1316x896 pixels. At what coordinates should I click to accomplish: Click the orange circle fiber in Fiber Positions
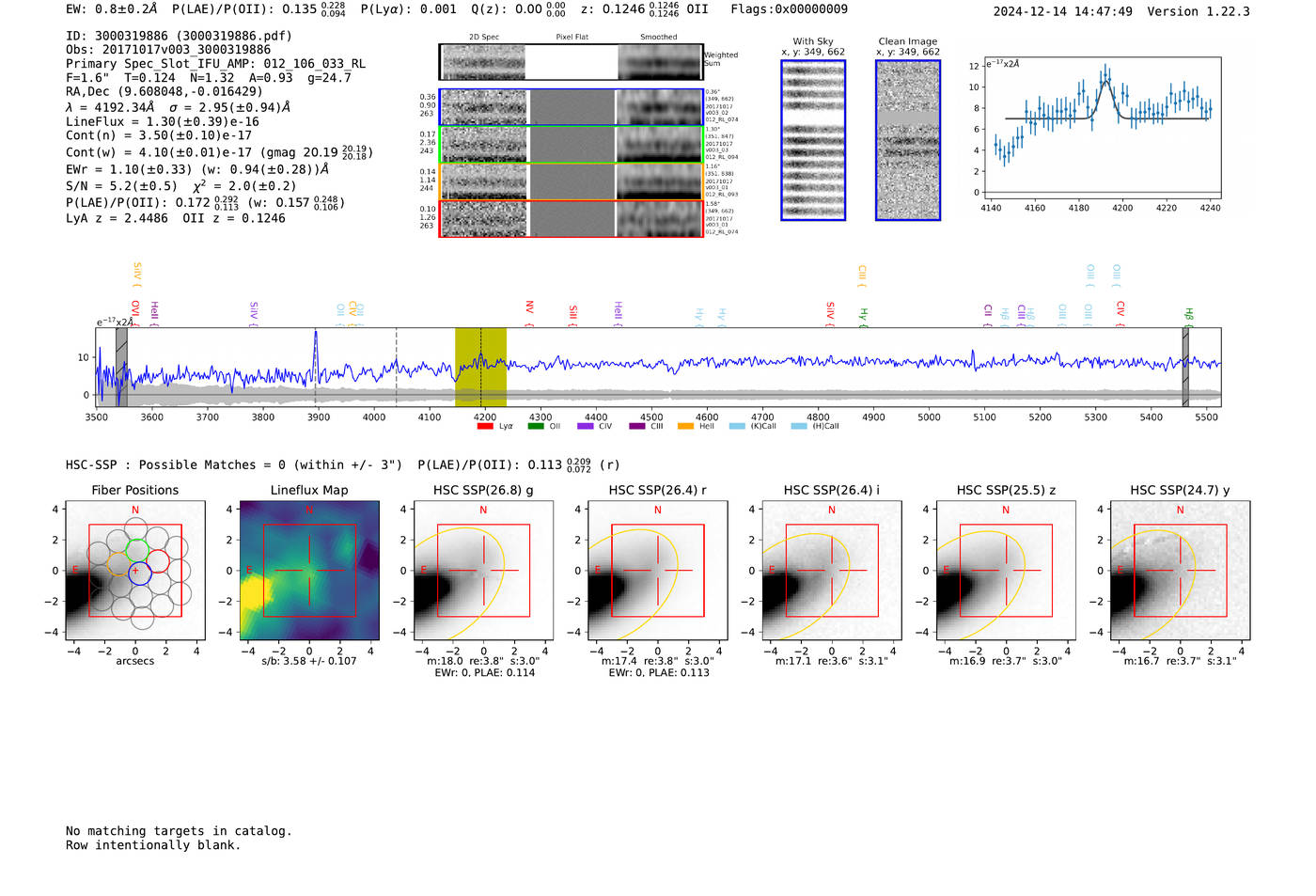118,563
